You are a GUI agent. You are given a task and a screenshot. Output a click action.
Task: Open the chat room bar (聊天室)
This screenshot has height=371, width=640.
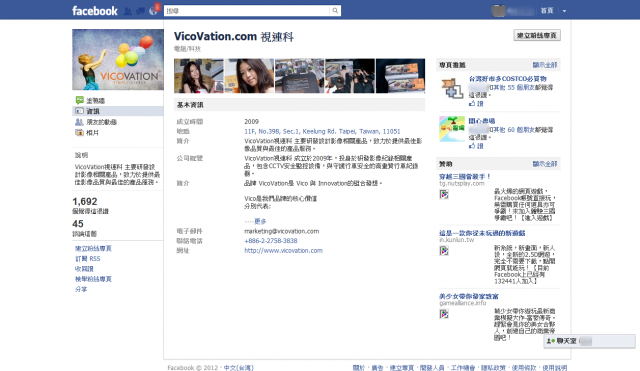click(589, 341)
